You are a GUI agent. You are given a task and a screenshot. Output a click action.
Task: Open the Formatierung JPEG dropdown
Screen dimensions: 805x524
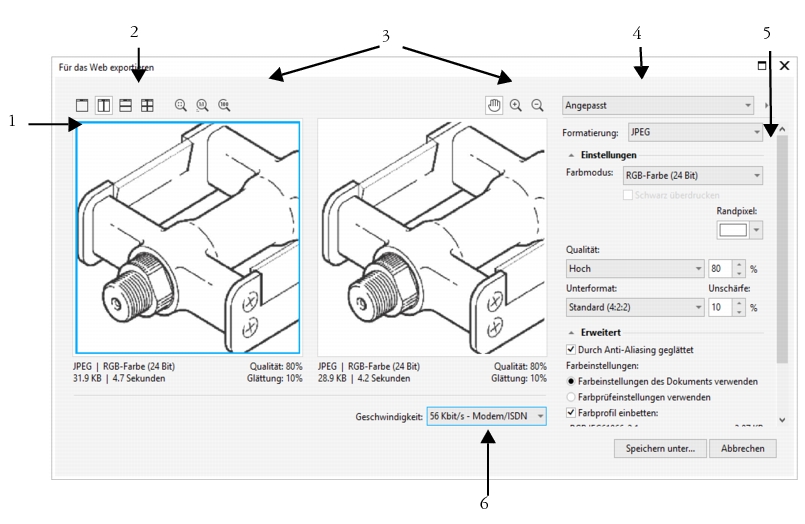(695, 131)
